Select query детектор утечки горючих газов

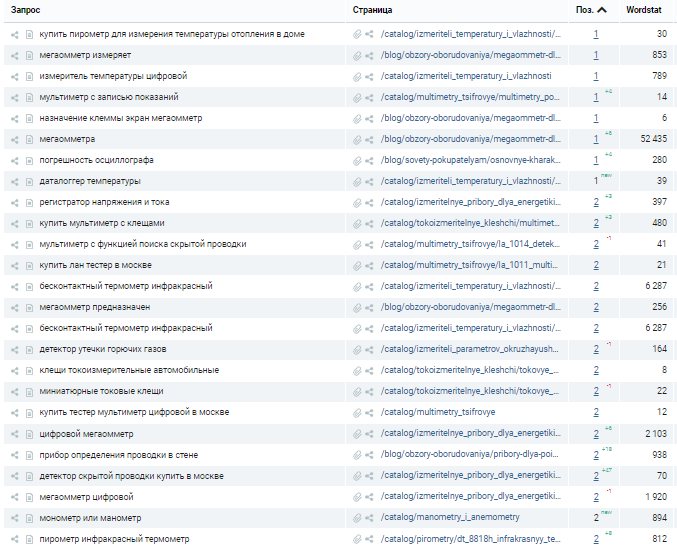tap(103, 349)
